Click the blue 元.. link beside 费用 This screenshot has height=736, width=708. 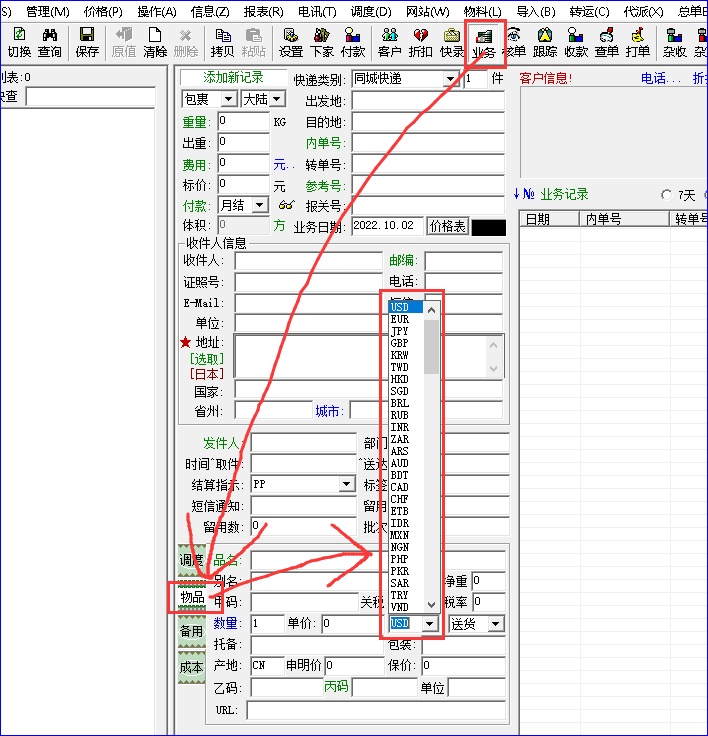coord(284,165)
